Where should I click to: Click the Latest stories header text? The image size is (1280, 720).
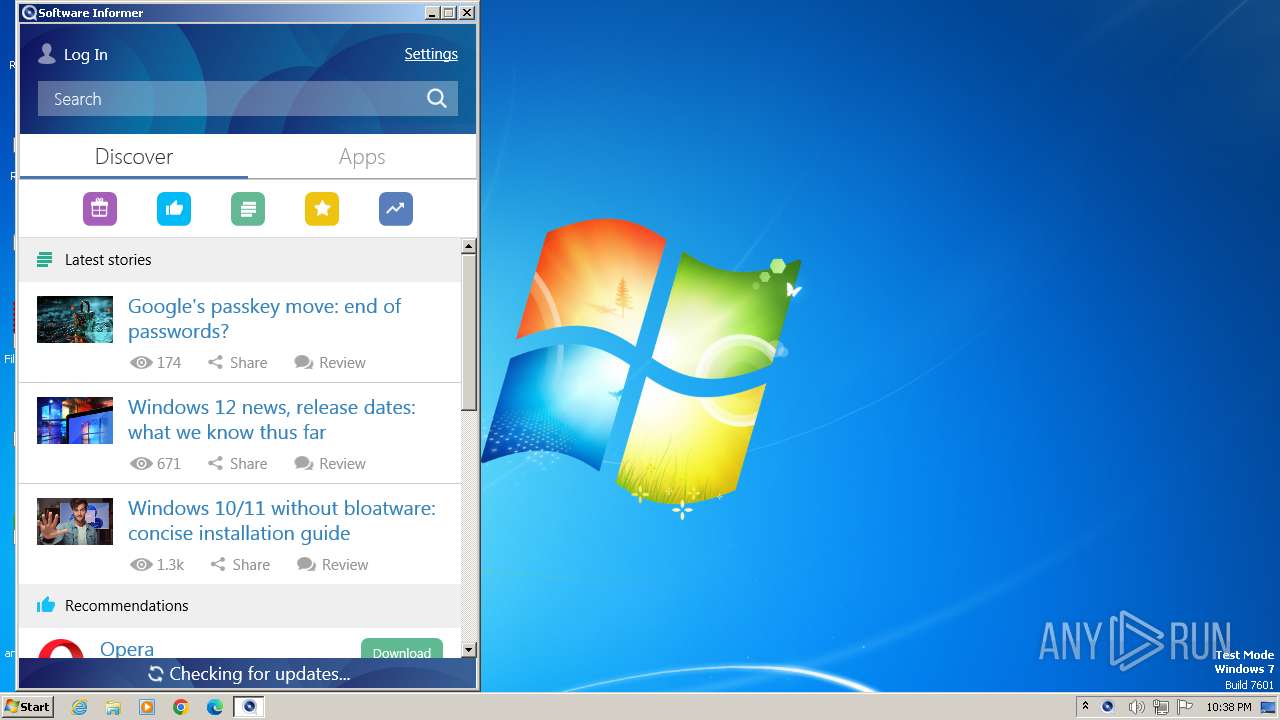[108, 260]
